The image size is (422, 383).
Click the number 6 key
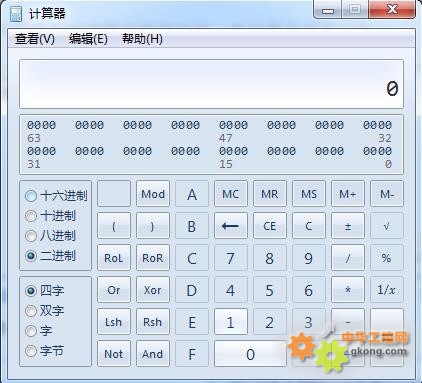click(309, 290)
